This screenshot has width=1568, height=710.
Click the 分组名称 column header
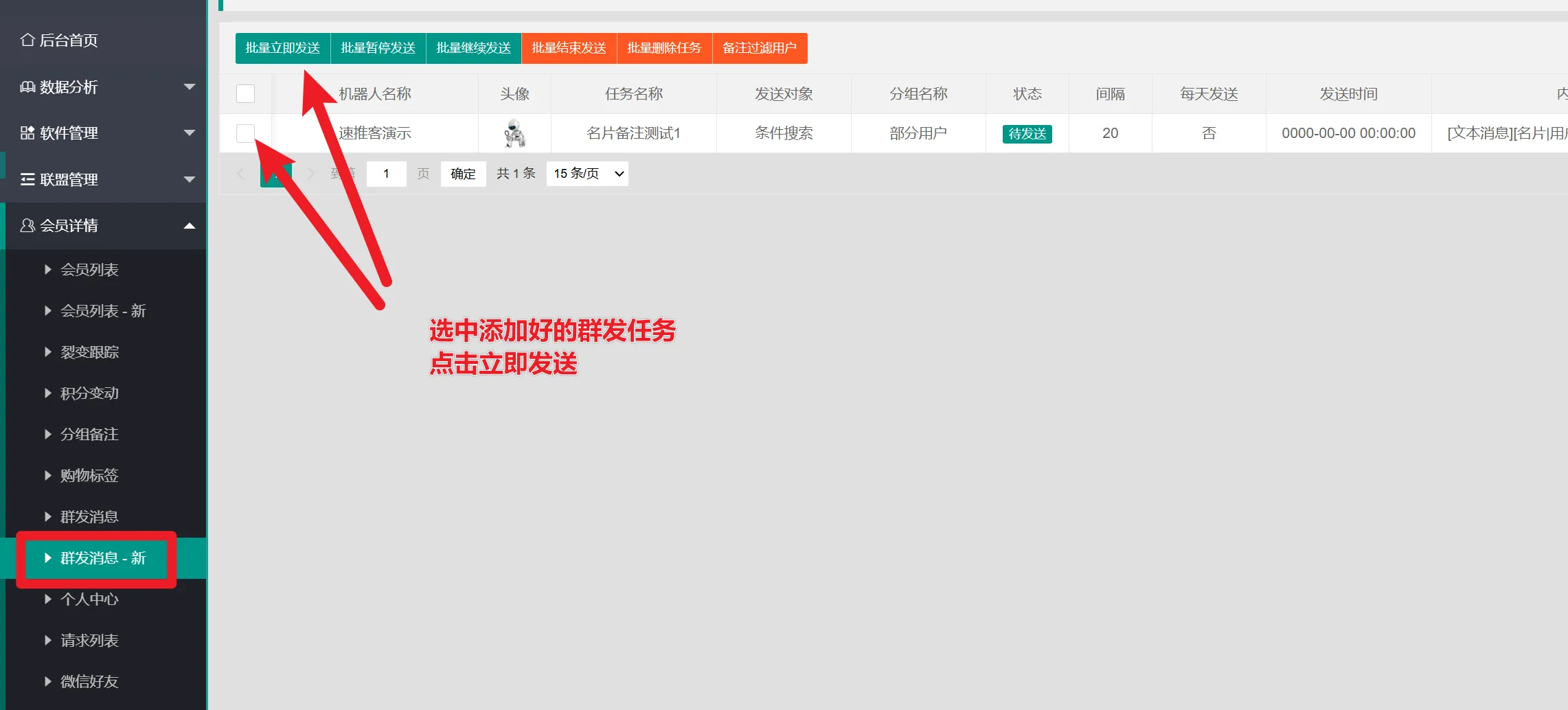(918, 94)
